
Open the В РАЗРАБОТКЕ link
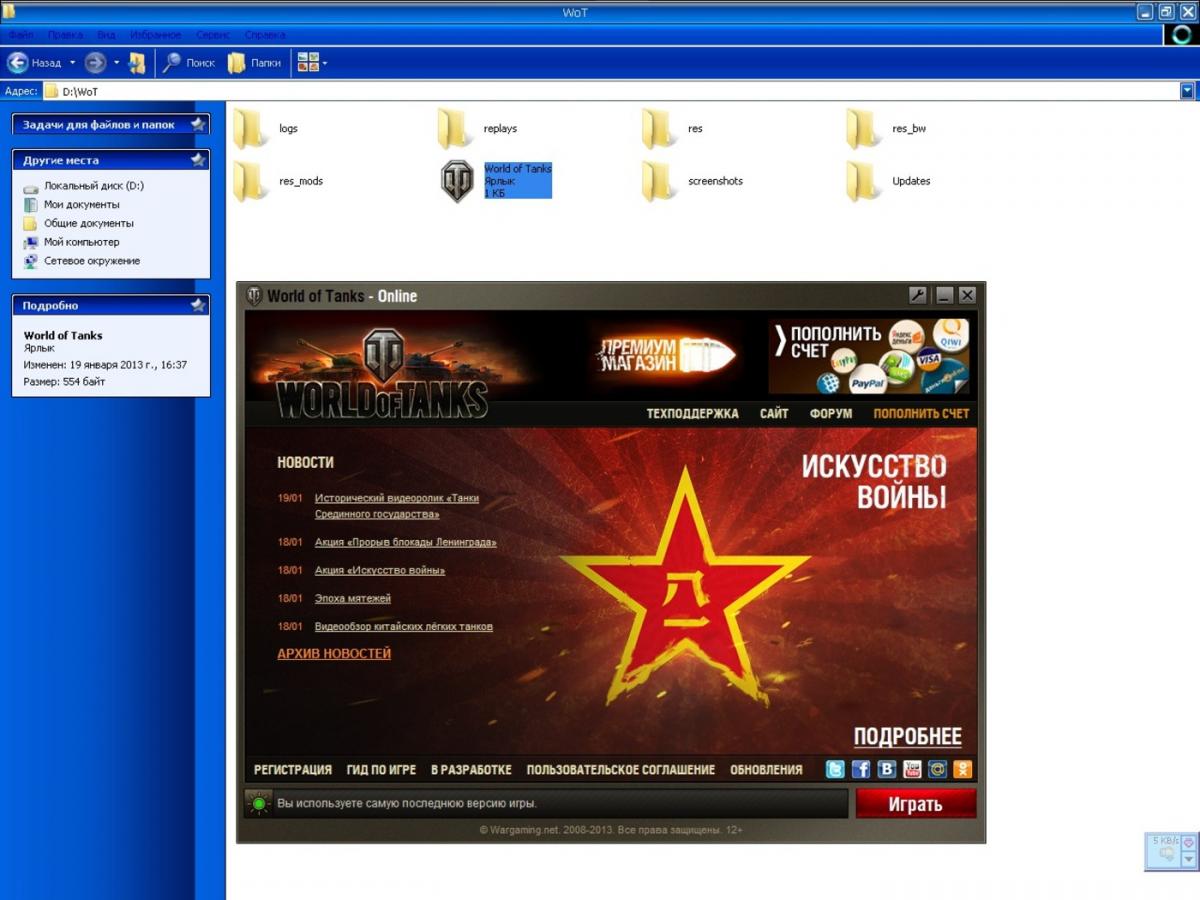point(471,770)
